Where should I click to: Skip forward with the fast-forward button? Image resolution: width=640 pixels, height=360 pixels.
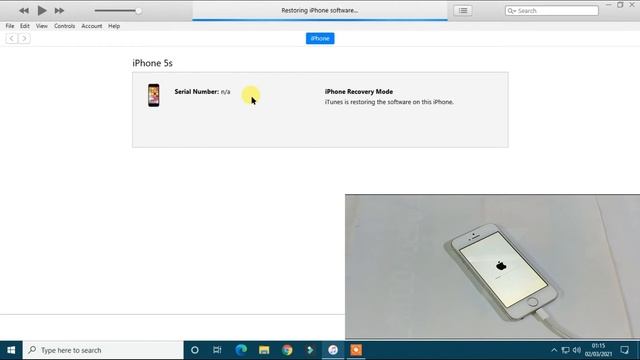(x=59, y=11)
